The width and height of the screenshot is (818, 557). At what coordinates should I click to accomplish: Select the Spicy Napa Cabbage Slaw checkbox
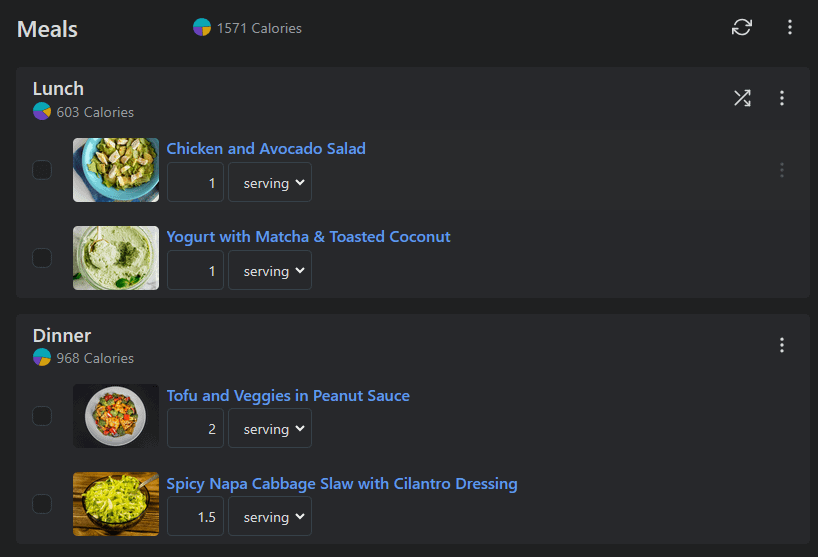pos(42,504)
